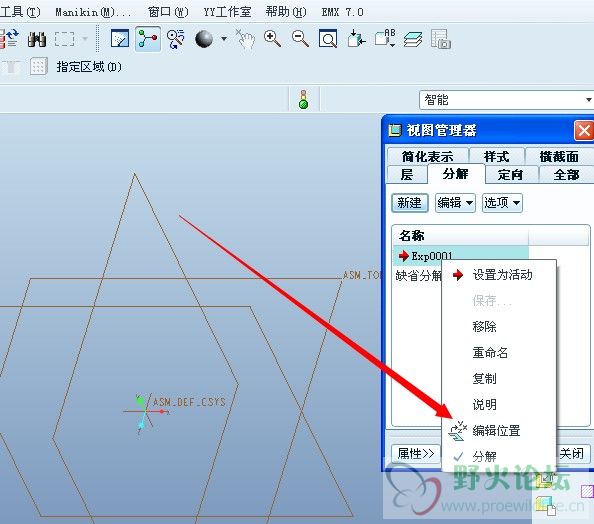Click the Repaint screen icon

[120, 39]
